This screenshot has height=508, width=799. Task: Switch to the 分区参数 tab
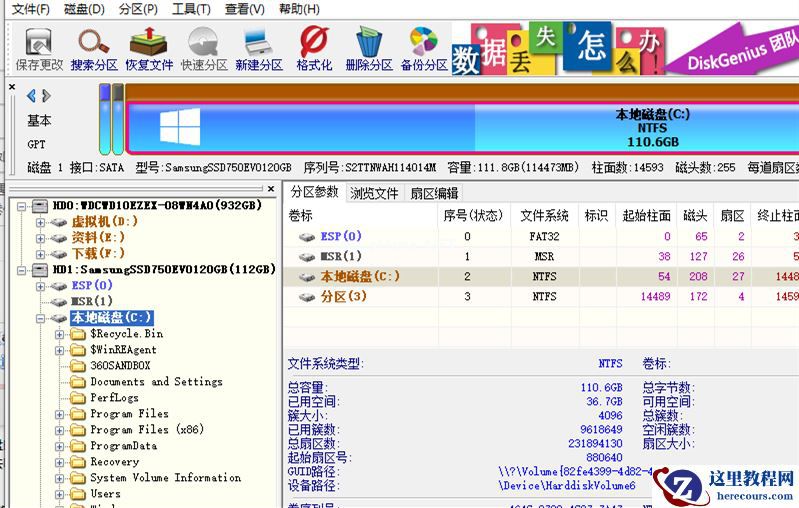314,192
